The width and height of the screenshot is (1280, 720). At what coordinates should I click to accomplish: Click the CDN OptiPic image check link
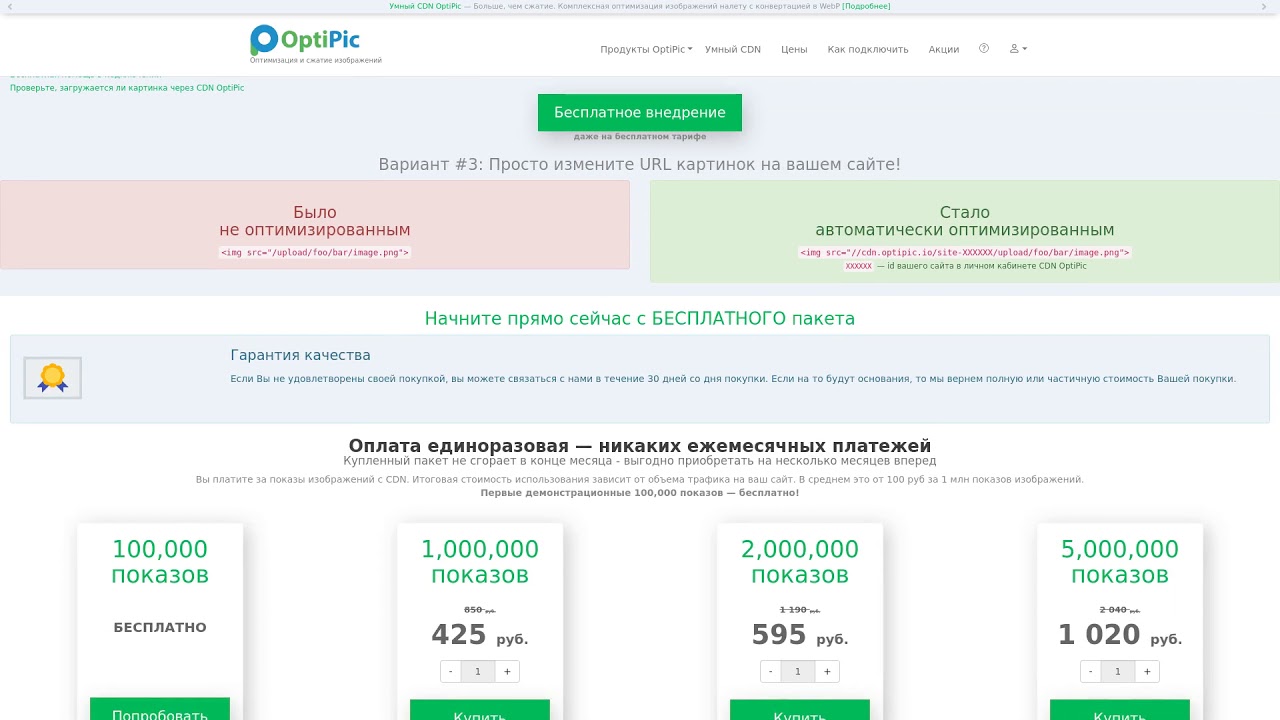click(127, 88)
